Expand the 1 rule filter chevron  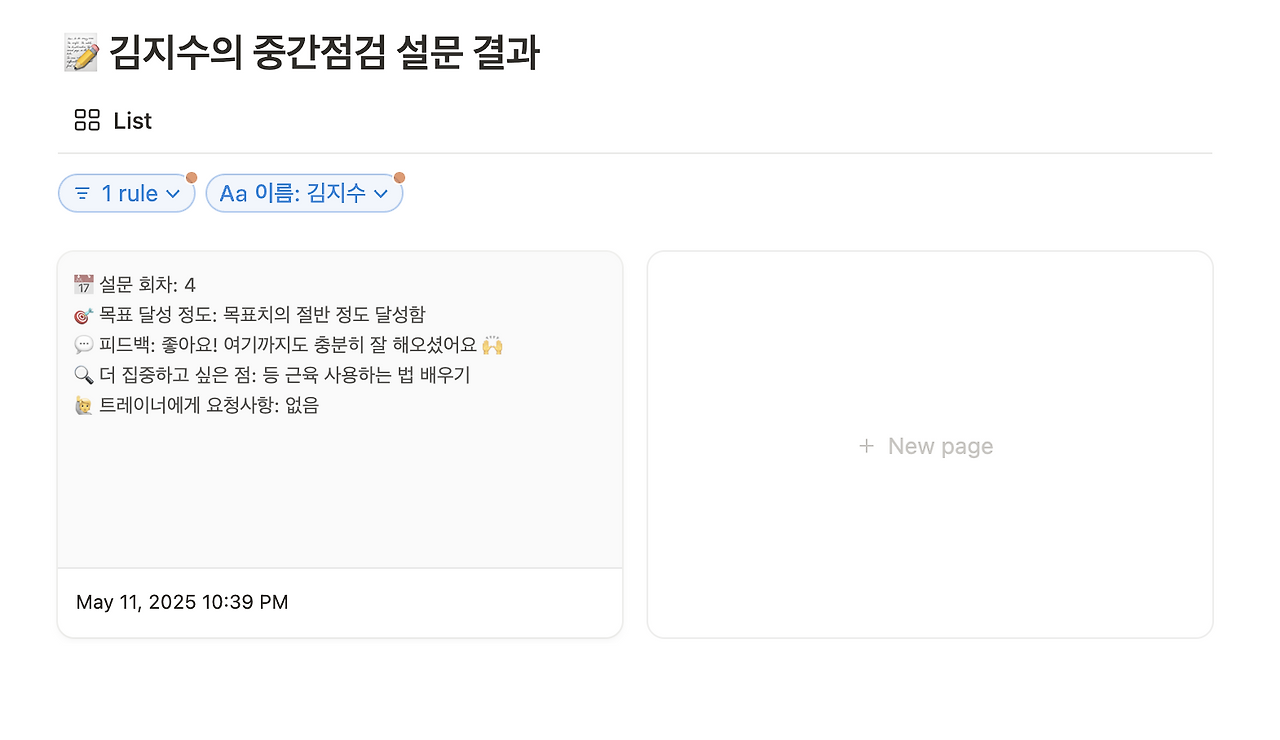point(173,194)
